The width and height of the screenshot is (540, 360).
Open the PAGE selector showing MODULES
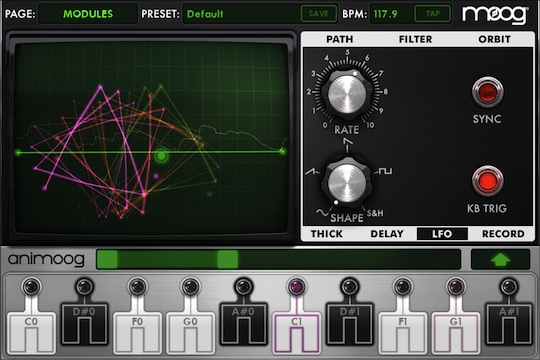(x=88, y=14)
